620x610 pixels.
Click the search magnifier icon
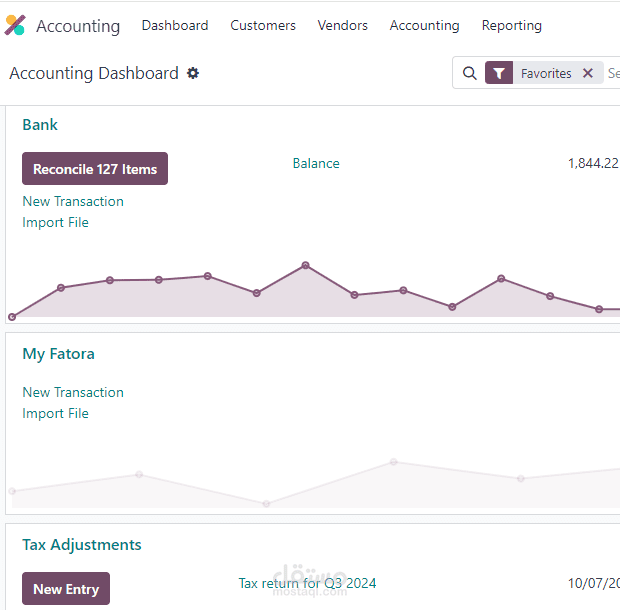tap(470, 73)
